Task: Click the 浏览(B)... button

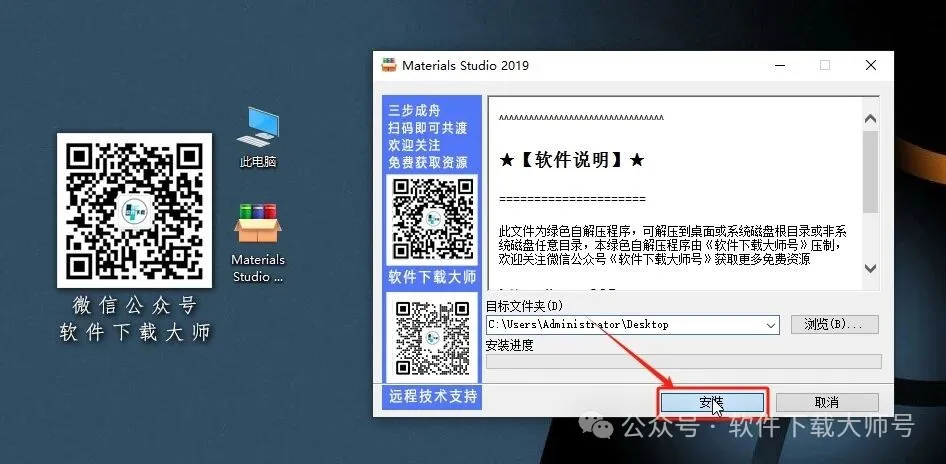Action: point(834,324)
